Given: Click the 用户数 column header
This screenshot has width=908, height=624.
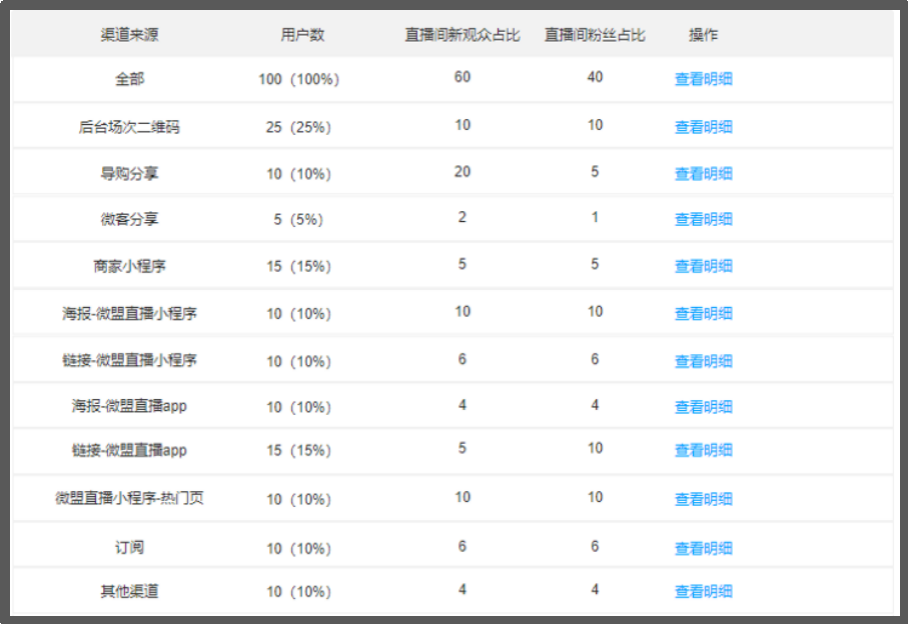Looking at the screenshot, I should coord(302,35).
